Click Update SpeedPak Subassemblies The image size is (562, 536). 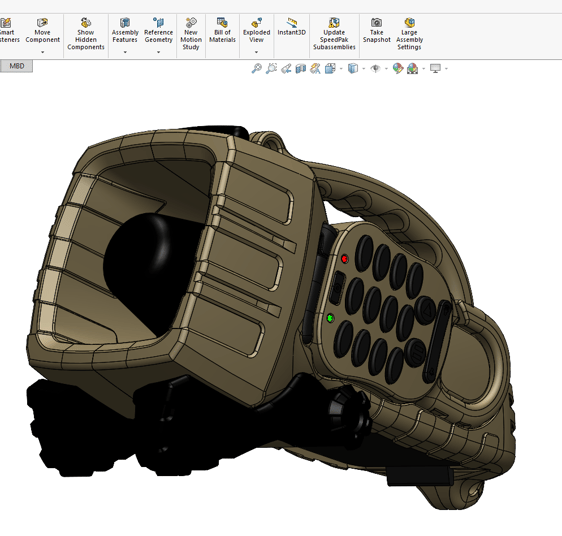(x=334, y=34)
